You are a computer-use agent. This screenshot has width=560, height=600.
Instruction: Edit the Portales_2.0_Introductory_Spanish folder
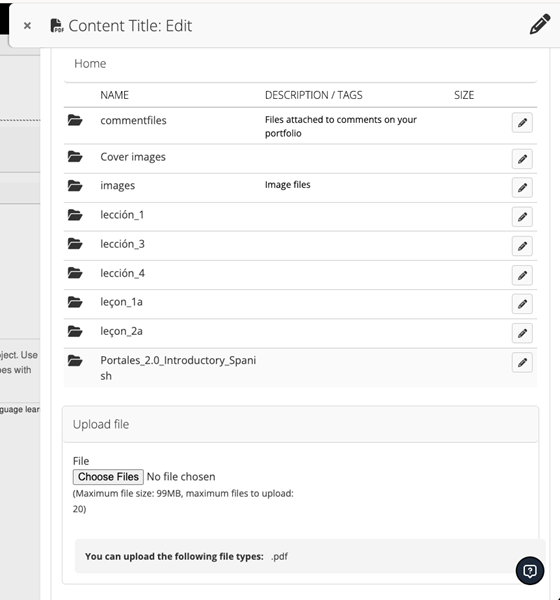click(x=522, y=362)
